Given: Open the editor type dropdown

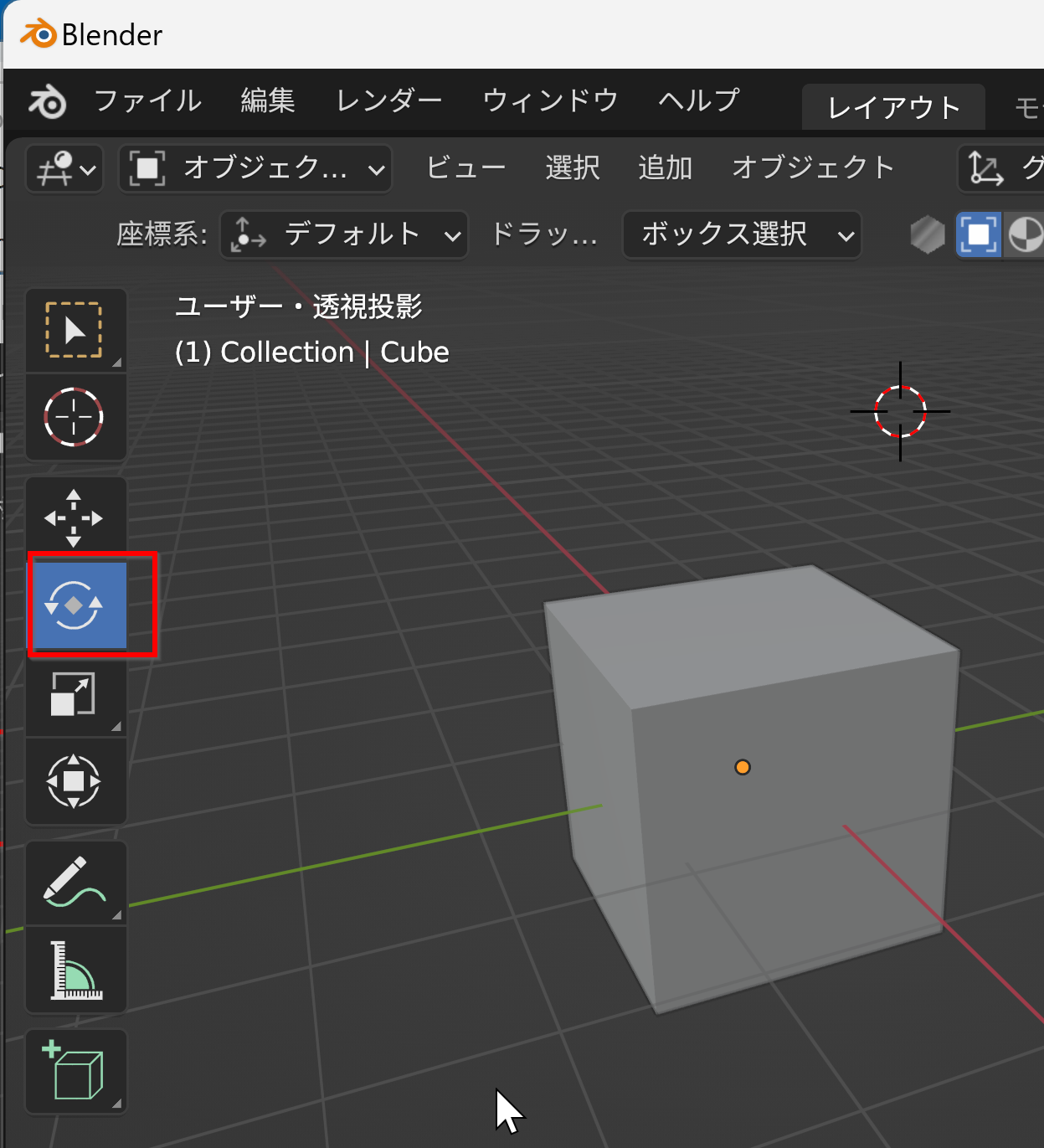Looking at the screenshot, I should (64, 169).
